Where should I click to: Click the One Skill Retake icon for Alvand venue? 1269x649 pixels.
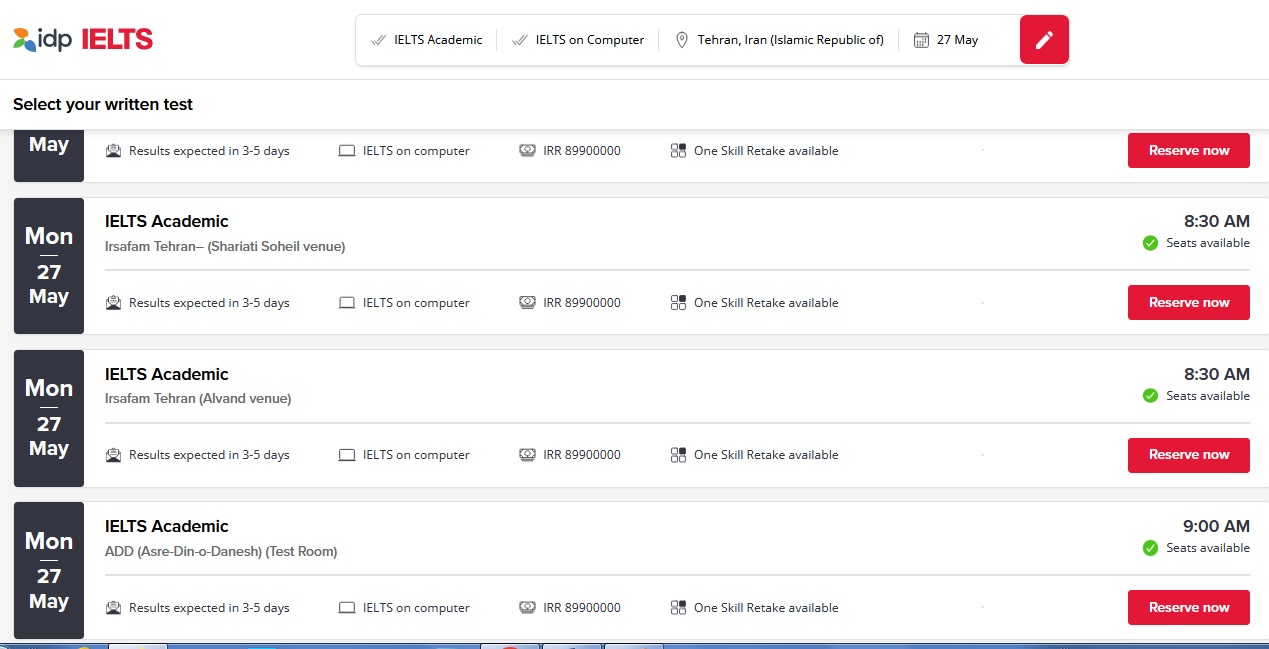tap(678, 455)
